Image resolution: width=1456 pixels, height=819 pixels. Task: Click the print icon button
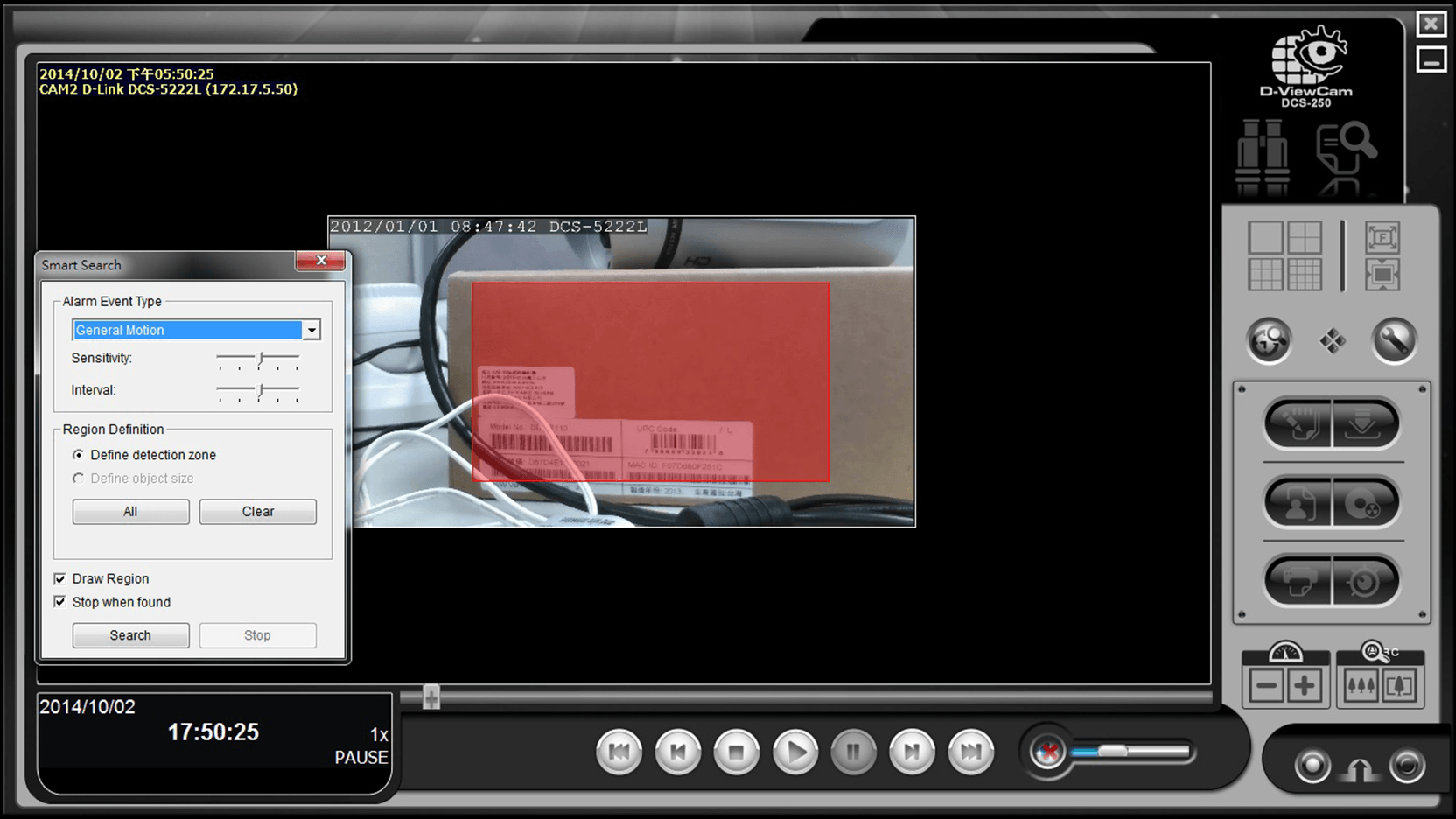tap(1298, 580)
